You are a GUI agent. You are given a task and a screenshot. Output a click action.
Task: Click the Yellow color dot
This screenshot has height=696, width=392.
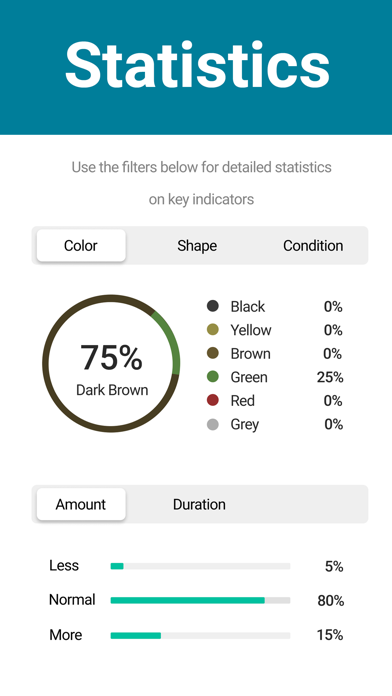click(213, 330)
